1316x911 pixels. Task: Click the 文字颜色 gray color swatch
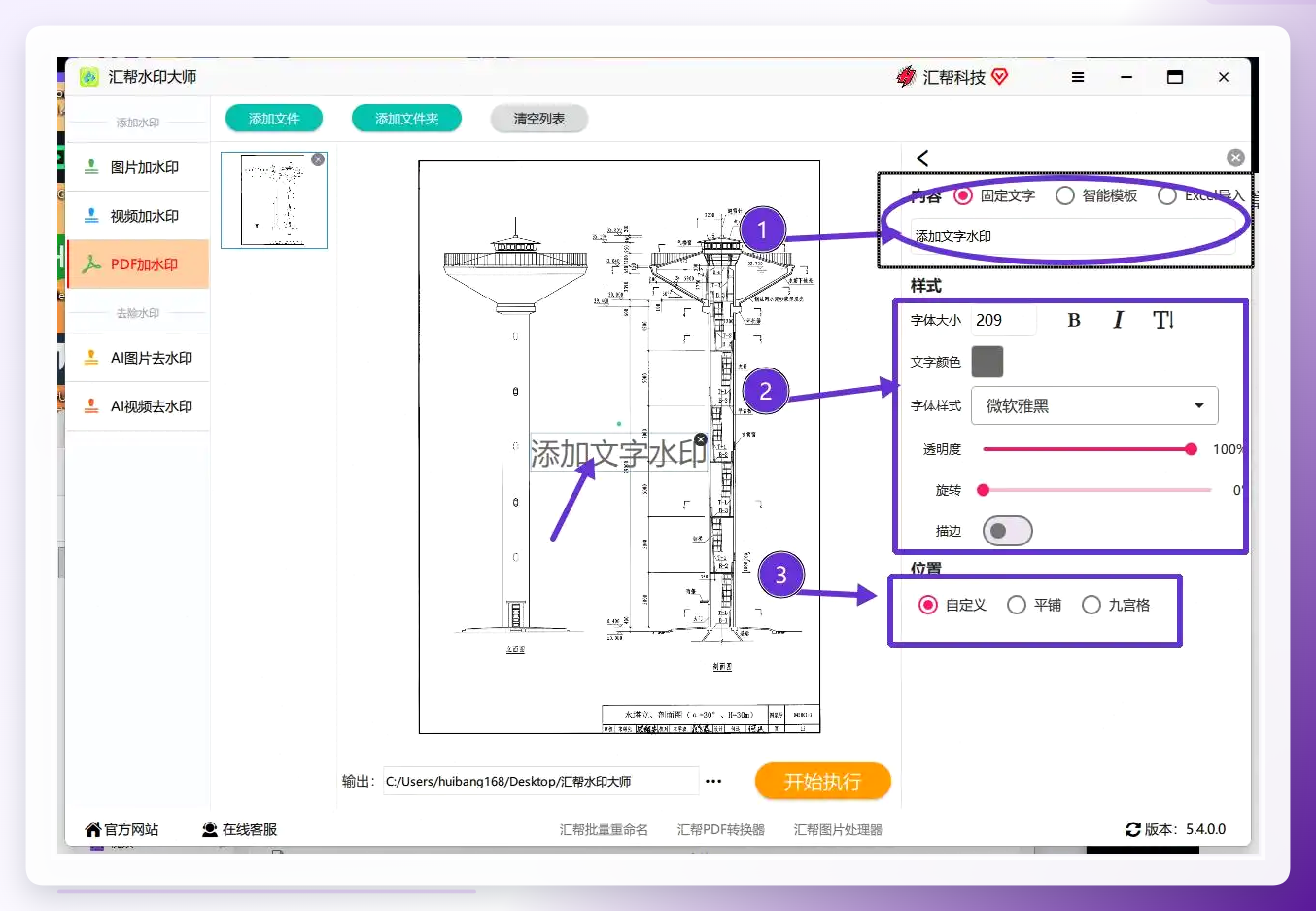tap(987, 362)
